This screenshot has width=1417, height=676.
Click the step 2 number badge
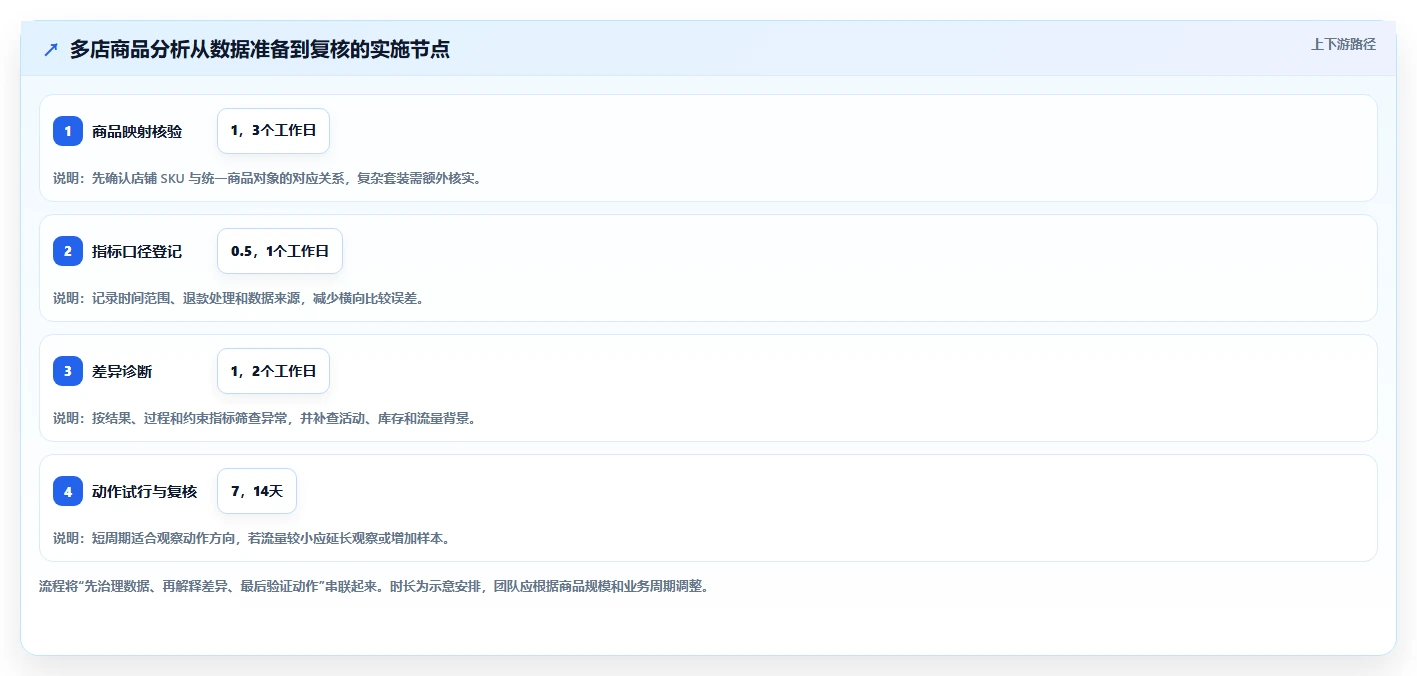pos(68,251)
